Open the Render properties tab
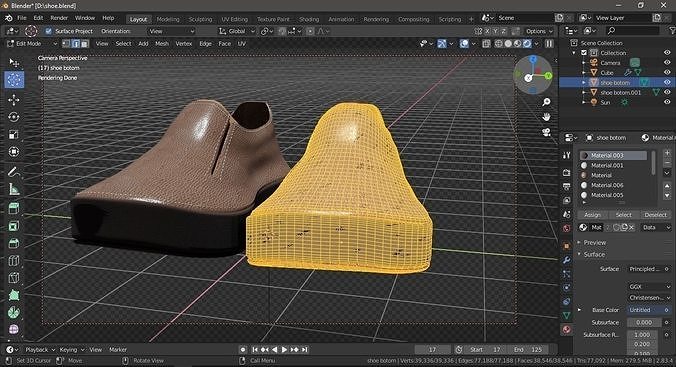The image size is (676, 367). coord(566,173)
